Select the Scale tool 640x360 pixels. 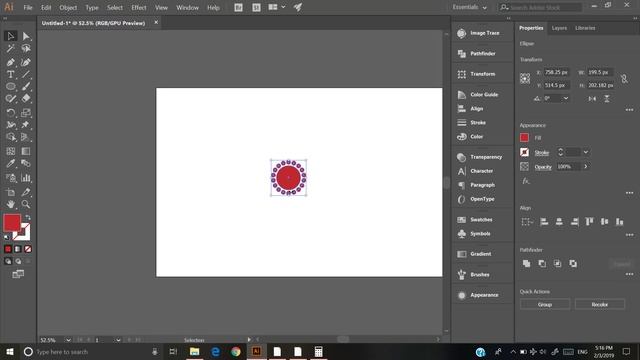pyautogui.click(x=26, y=113)
